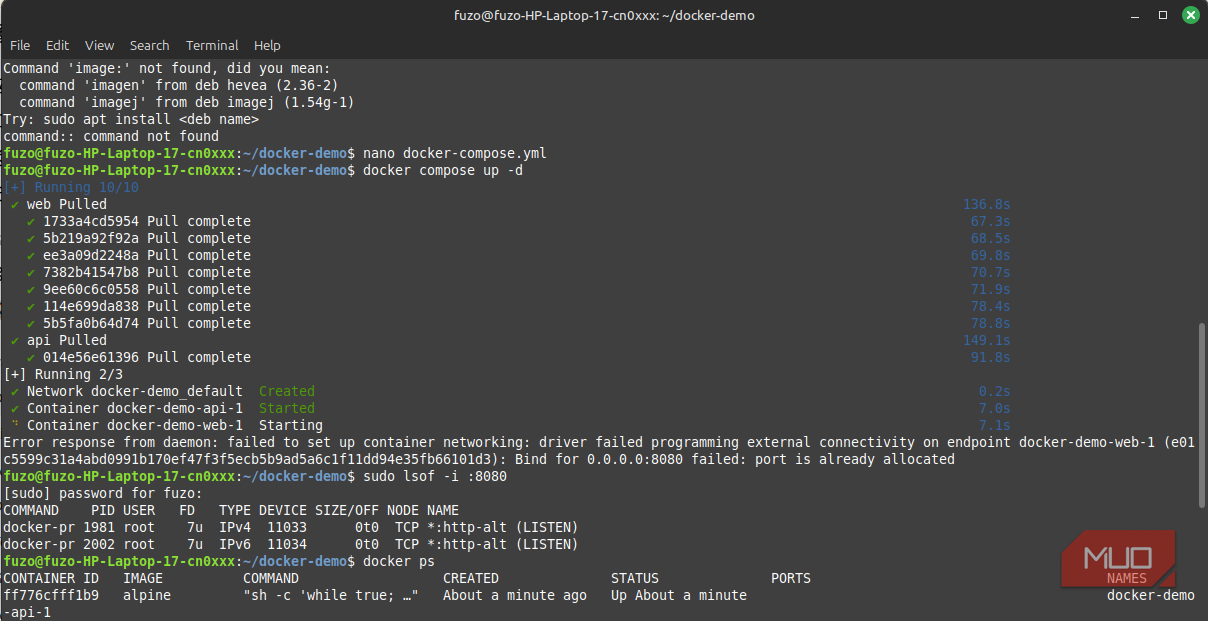
Task: Click the 'Network docker-demo_default' text
Action: point(135,391)
